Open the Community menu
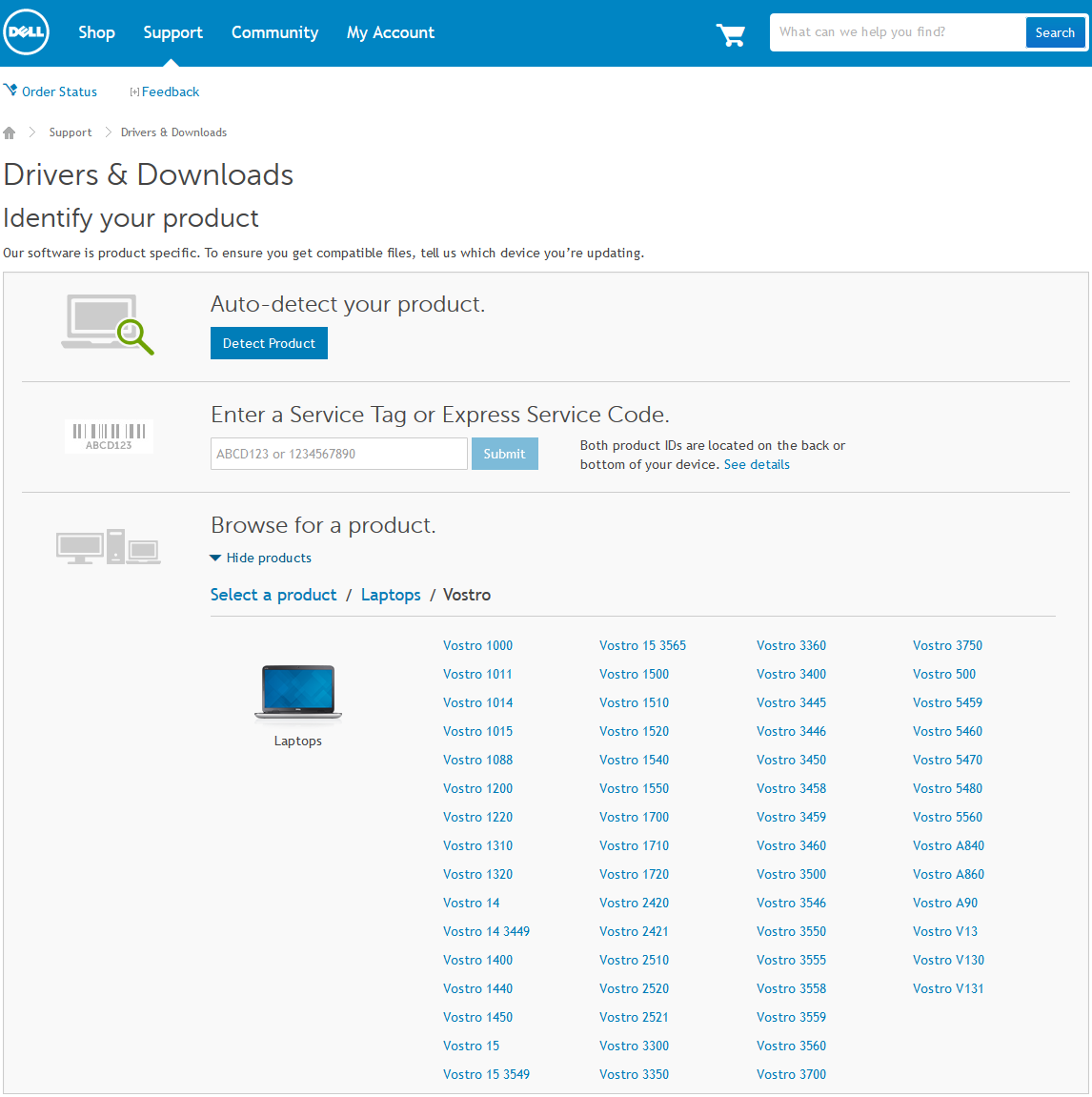This screenshot has height=1097, width=1092. tap(275, 33)
